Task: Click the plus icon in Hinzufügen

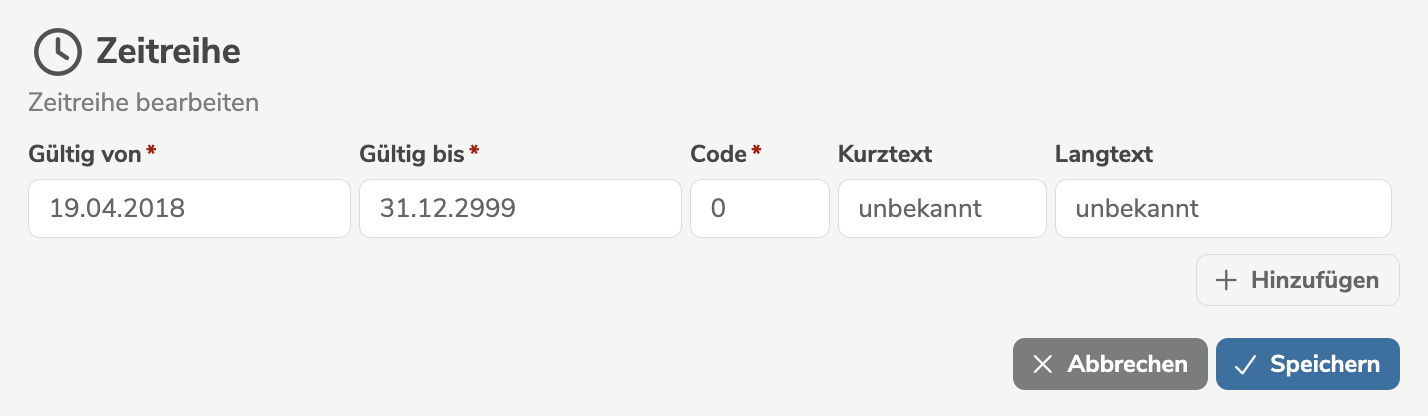Action: [x=1226, y=280]
